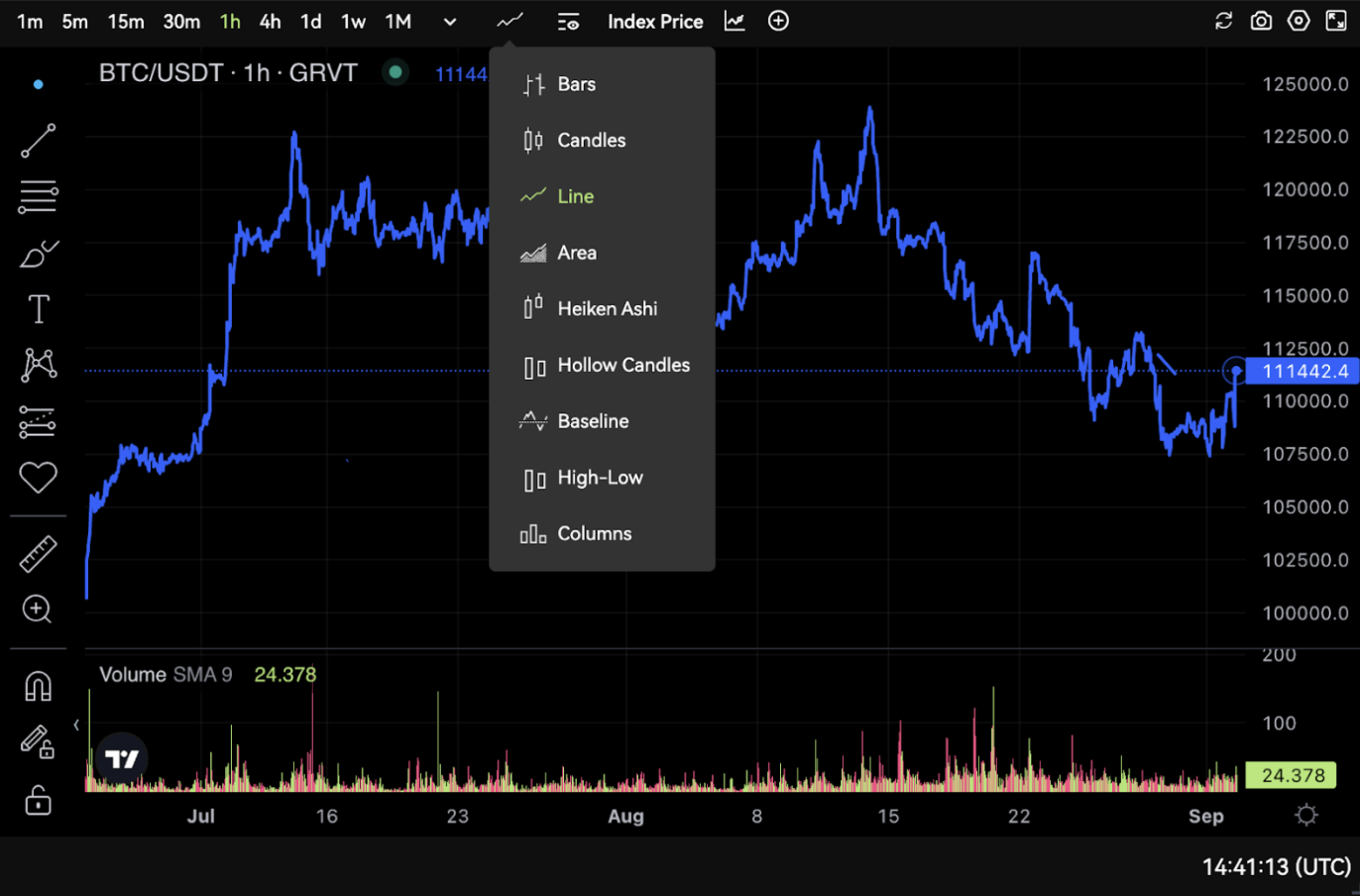Take a chart snapshot with camera icon
The image size is (1360, 896).
click(1261, 21)
